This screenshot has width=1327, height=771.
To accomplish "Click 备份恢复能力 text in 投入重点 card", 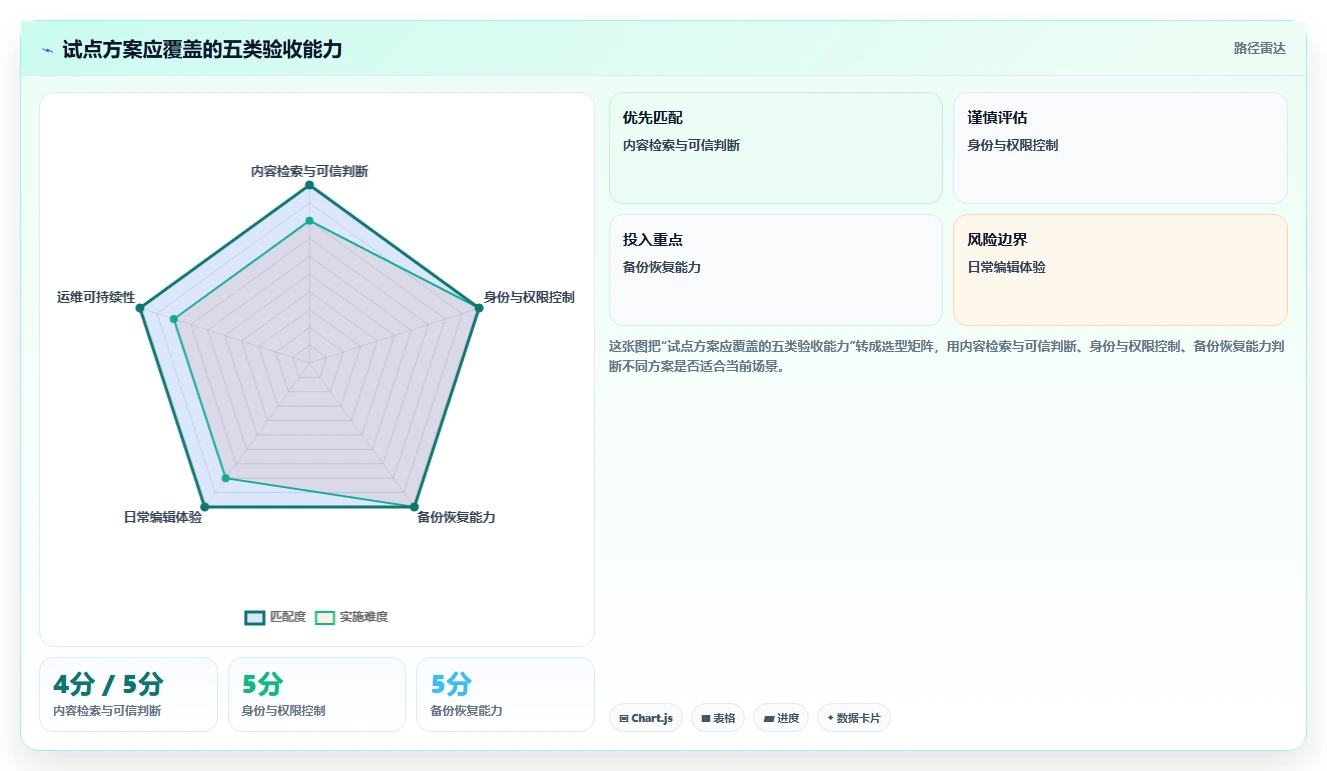I will 662,267.
